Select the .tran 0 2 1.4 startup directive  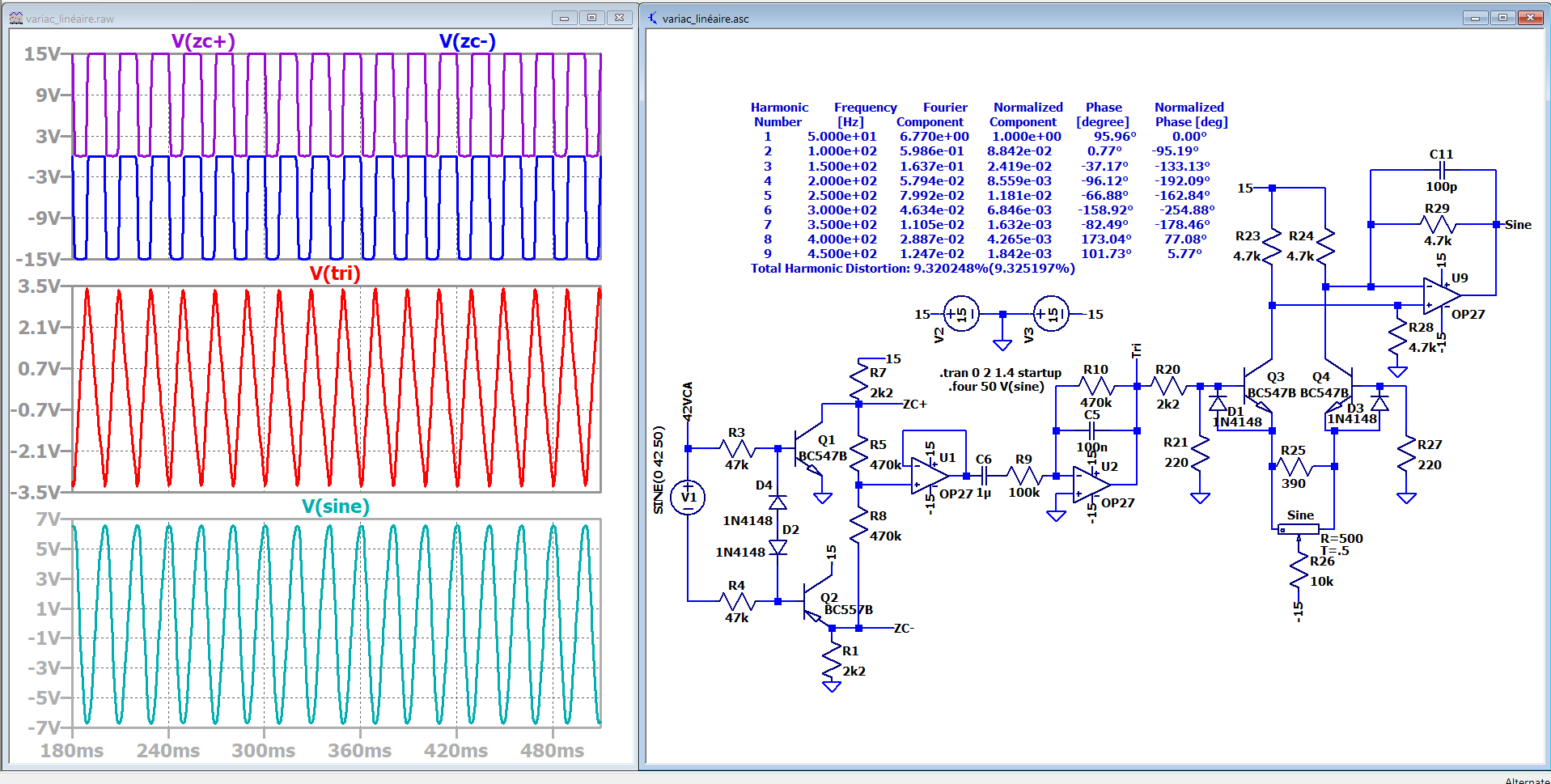(1001, 373)
